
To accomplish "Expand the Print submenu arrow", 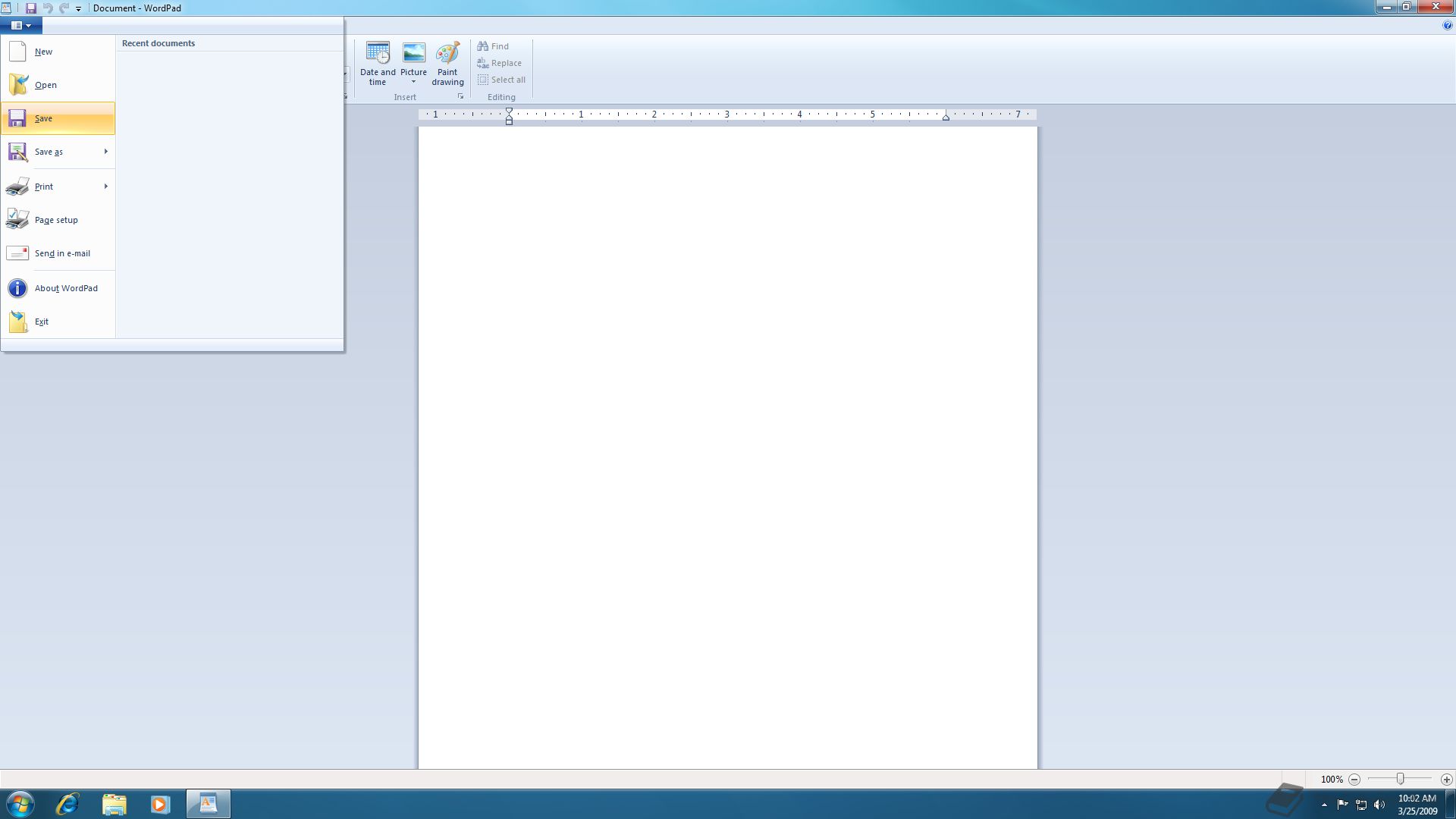I will 106,187.
